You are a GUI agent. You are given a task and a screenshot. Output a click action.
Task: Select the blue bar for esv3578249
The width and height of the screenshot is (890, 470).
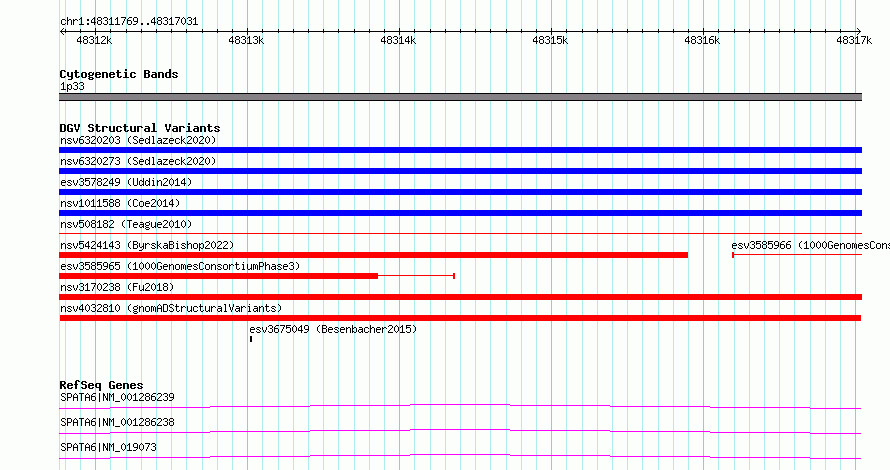pos(460,192)
